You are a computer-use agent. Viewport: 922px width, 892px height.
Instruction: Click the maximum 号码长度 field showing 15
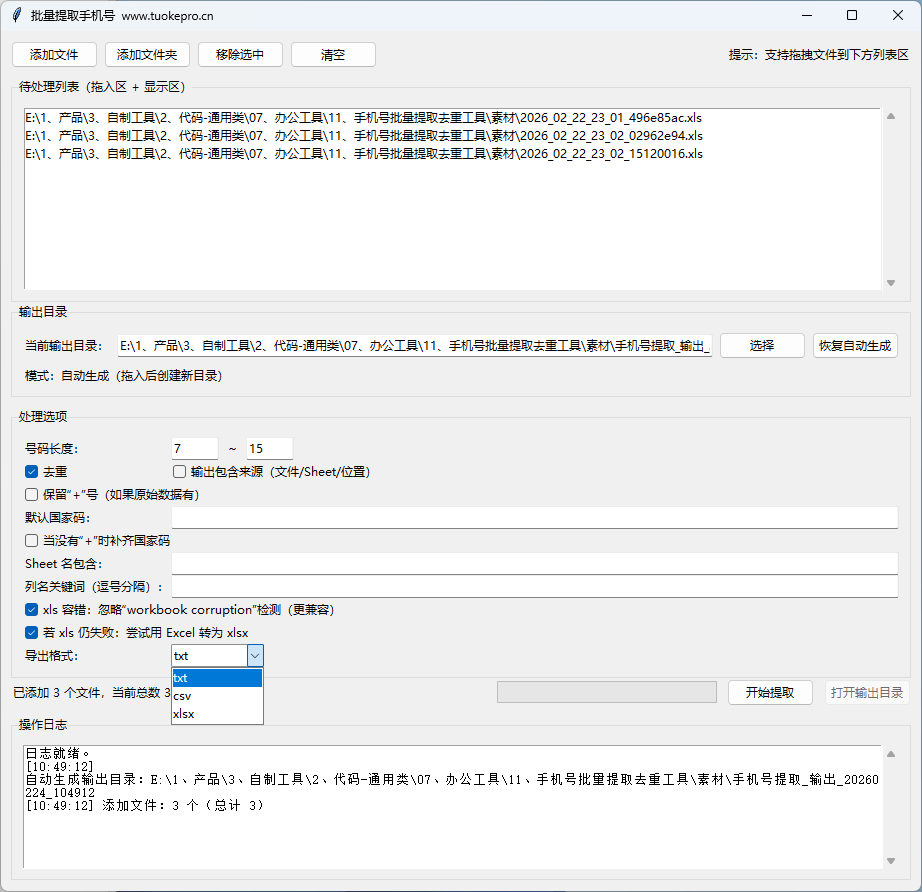point(269,449)
